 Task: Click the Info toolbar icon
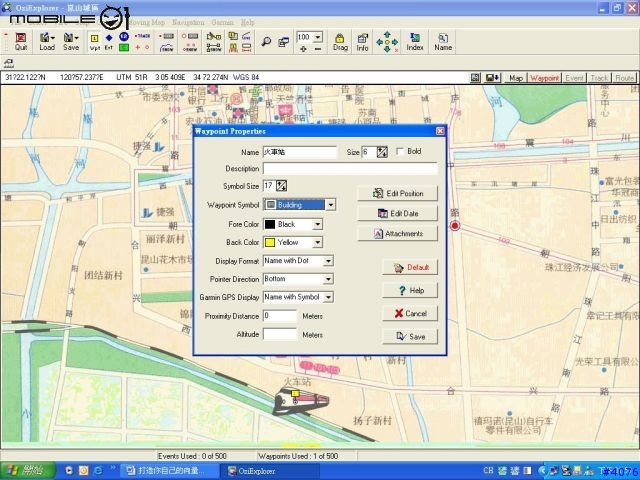(x=362, y=42)
